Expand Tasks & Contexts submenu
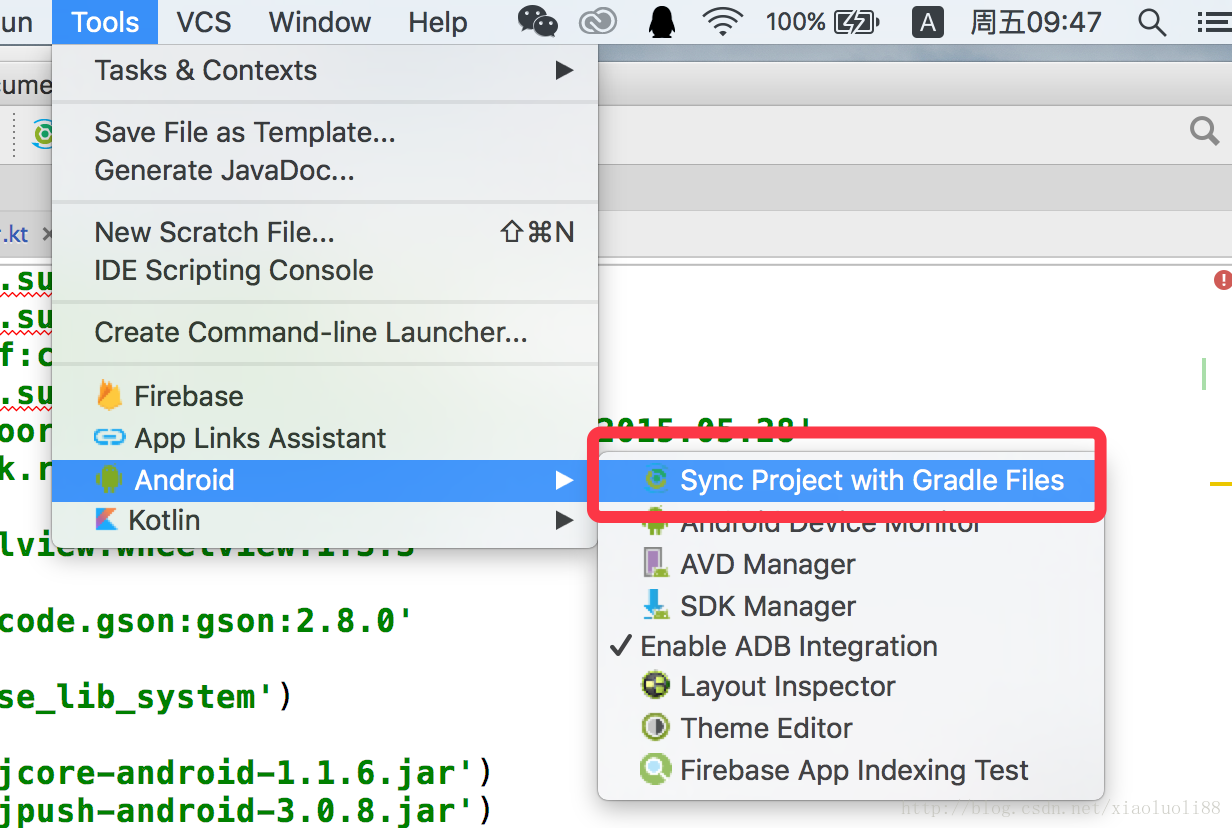Image resolution: width=1232 pixels, height=828 pixels. click(325, 71)
